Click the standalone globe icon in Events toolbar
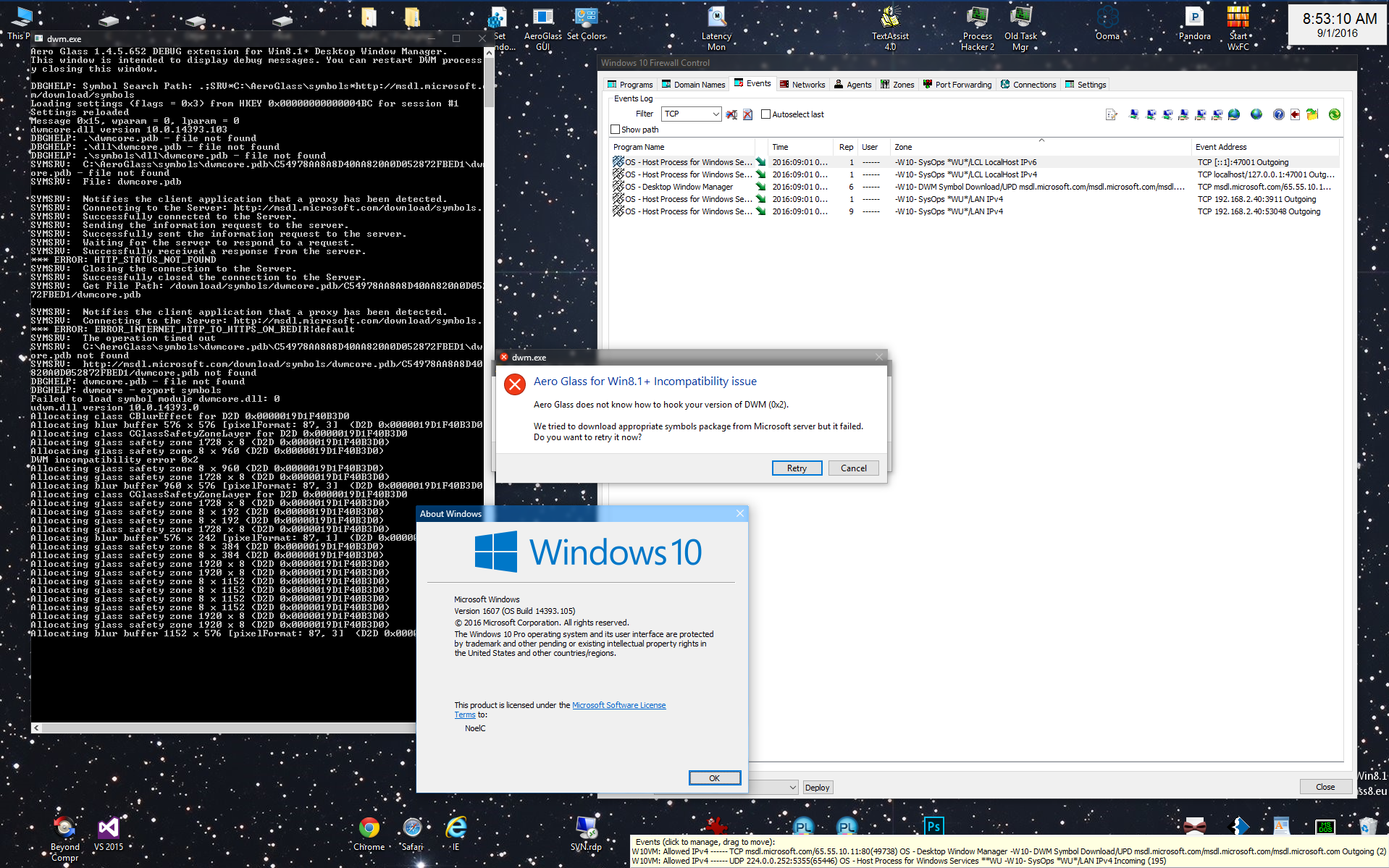Viewport: 1389px width, 868px height. point(1256,114)
